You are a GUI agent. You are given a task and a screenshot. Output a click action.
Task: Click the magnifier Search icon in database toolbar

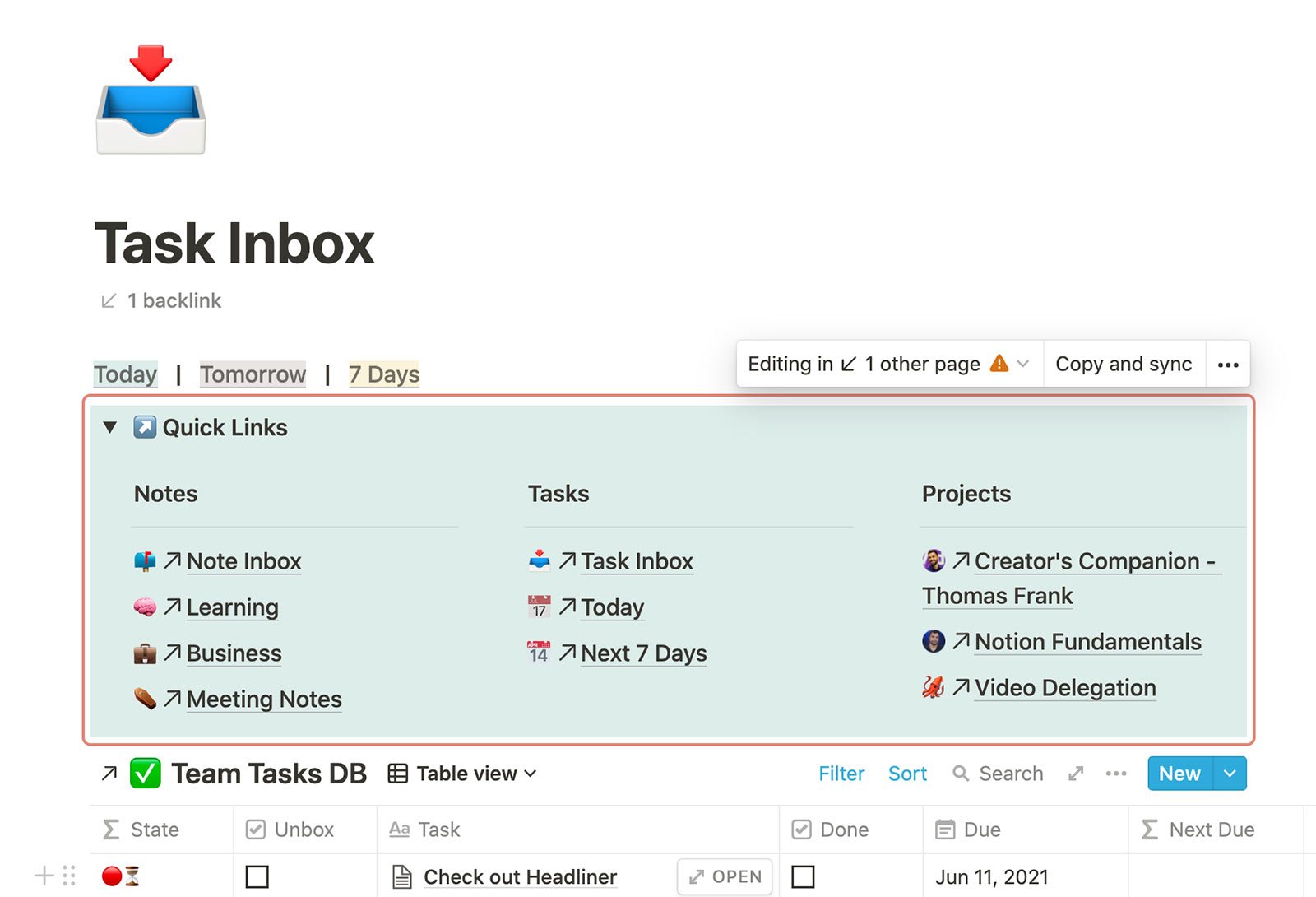(x=960, y=774)
